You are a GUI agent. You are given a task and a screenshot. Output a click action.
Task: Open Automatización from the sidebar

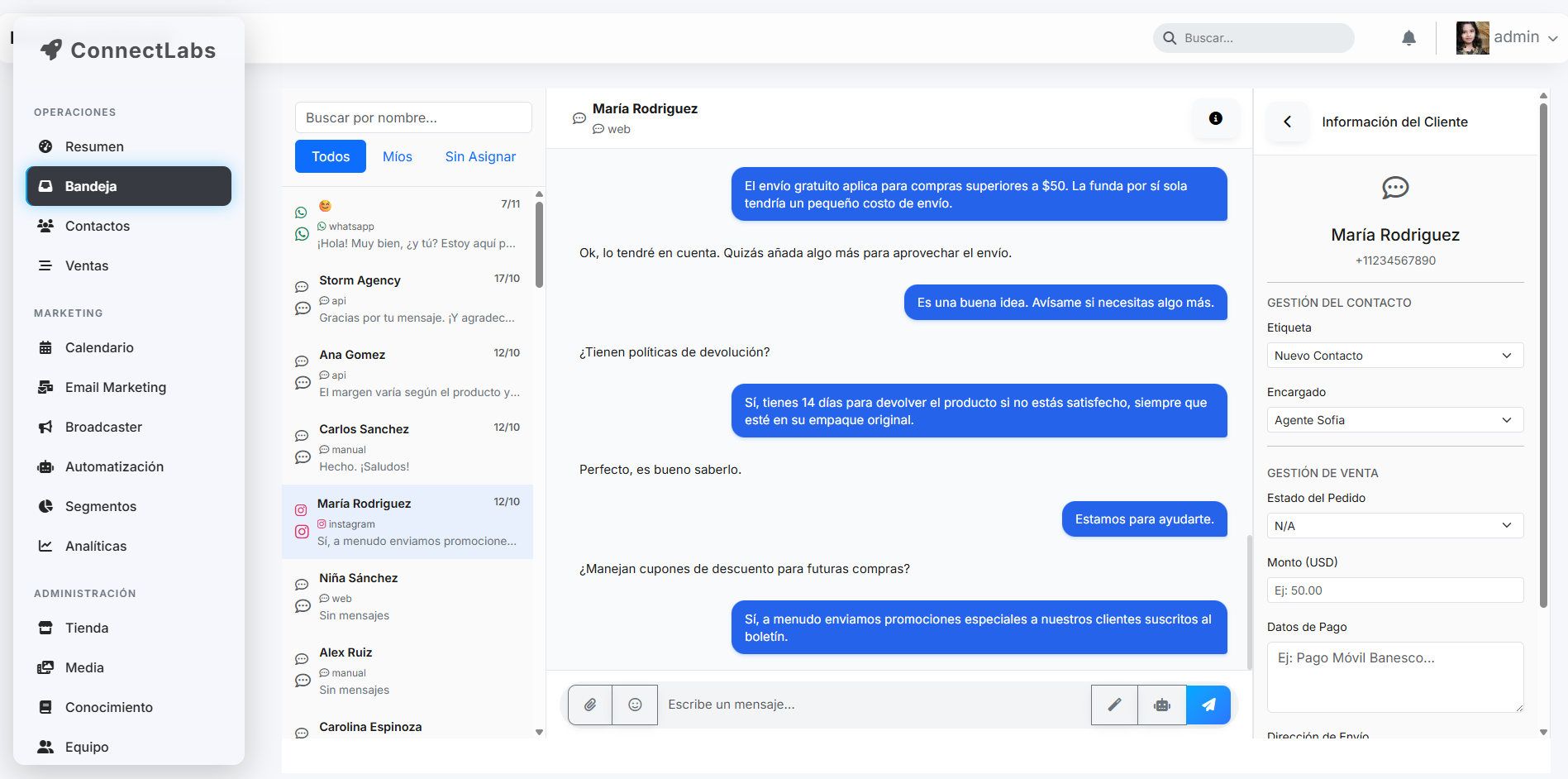coord(114,466)
